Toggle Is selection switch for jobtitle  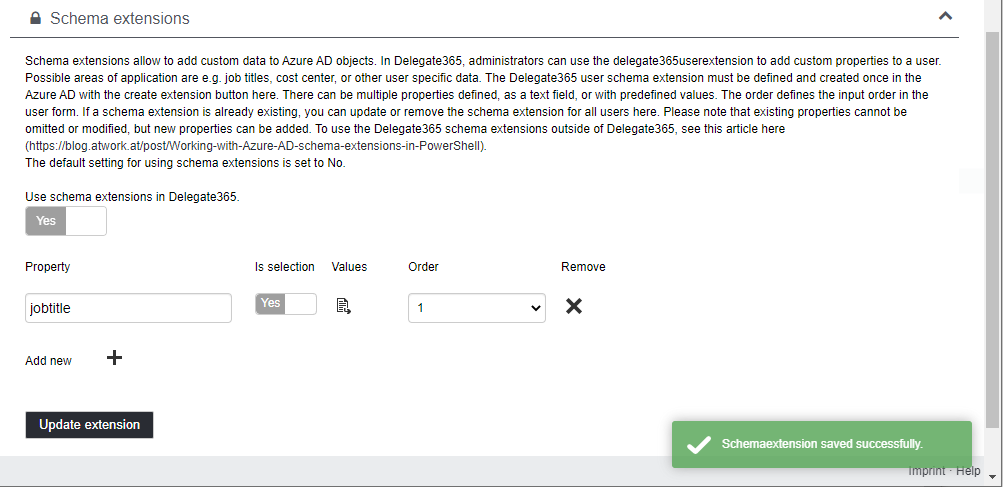coord(286,304)
